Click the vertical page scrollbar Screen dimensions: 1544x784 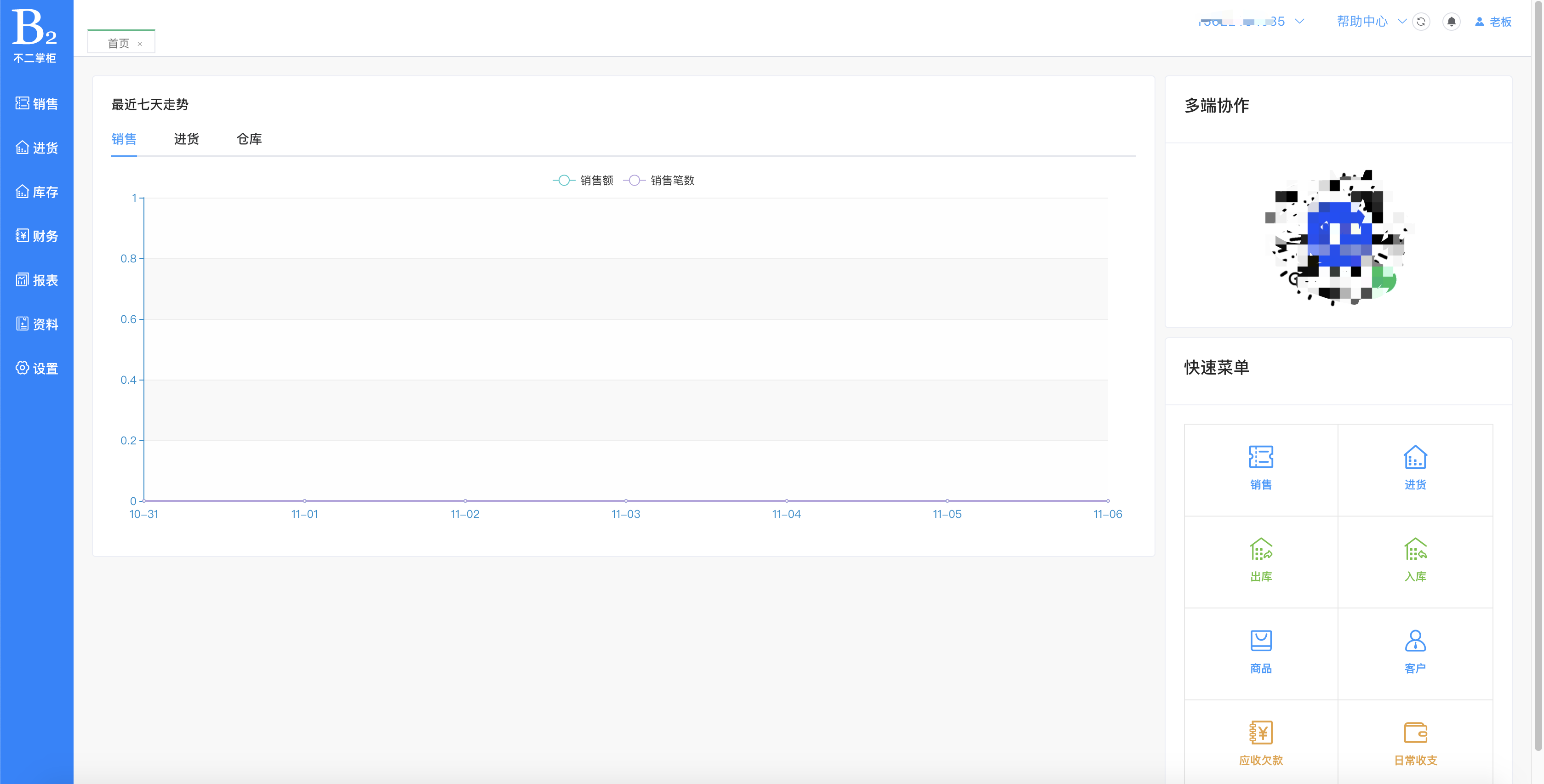point(1538,375)
